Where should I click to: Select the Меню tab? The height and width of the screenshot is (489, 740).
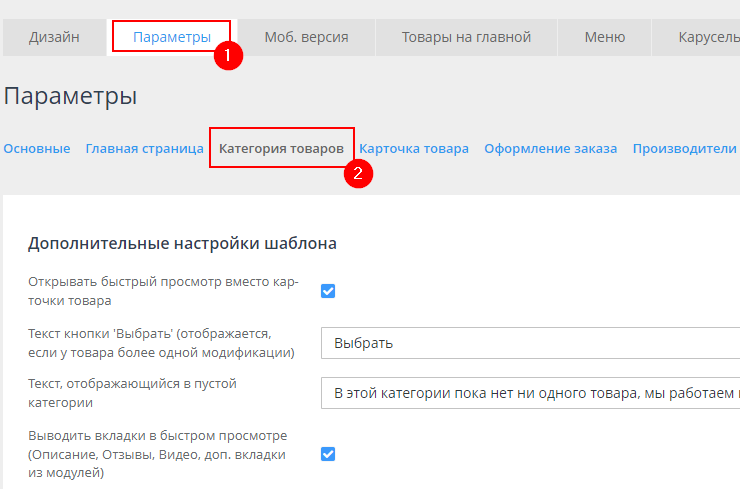[x=605, y=38]
